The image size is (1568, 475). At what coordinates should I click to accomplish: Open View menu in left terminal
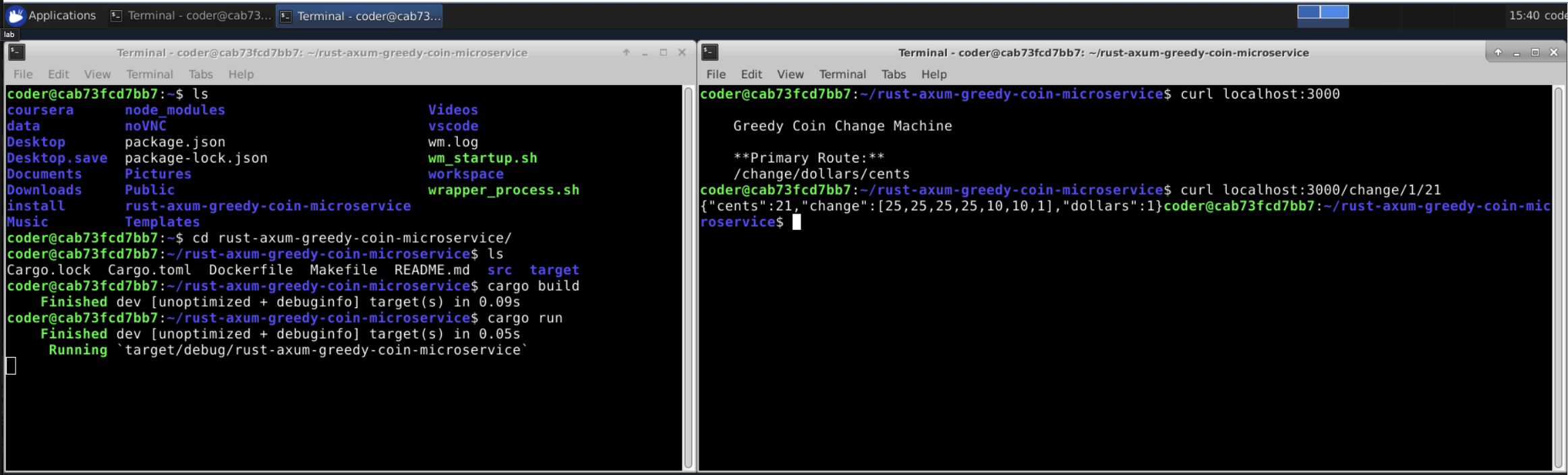tap(97, 74)
